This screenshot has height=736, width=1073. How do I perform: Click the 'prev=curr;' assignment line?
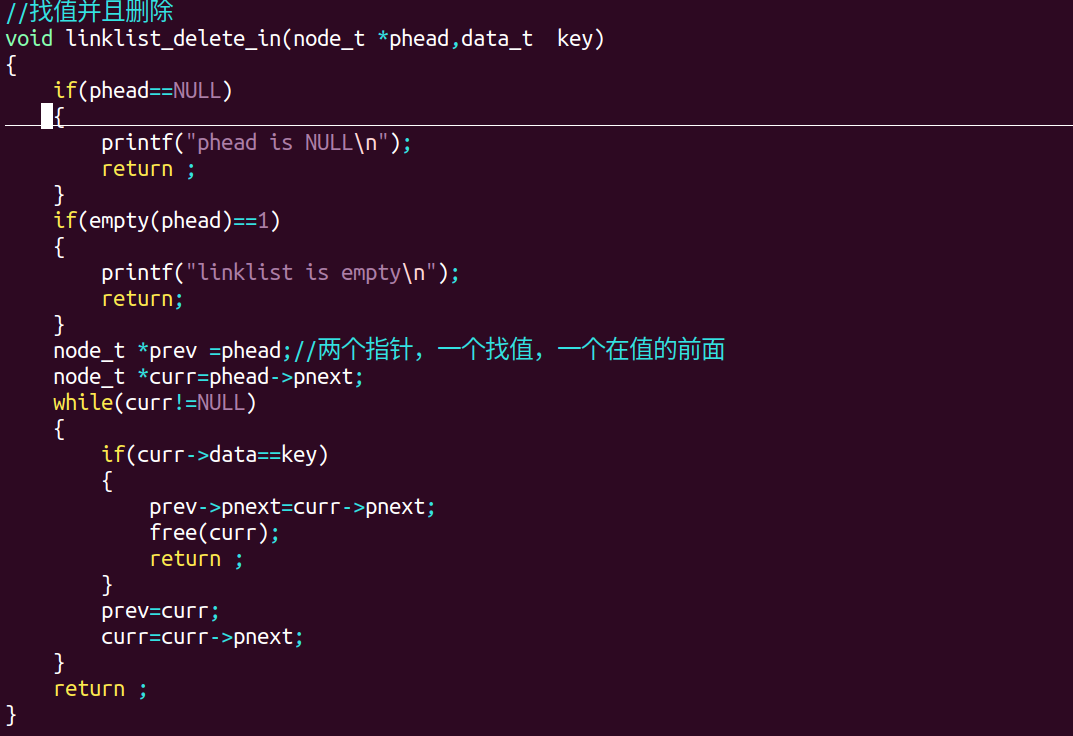(160, 611)
